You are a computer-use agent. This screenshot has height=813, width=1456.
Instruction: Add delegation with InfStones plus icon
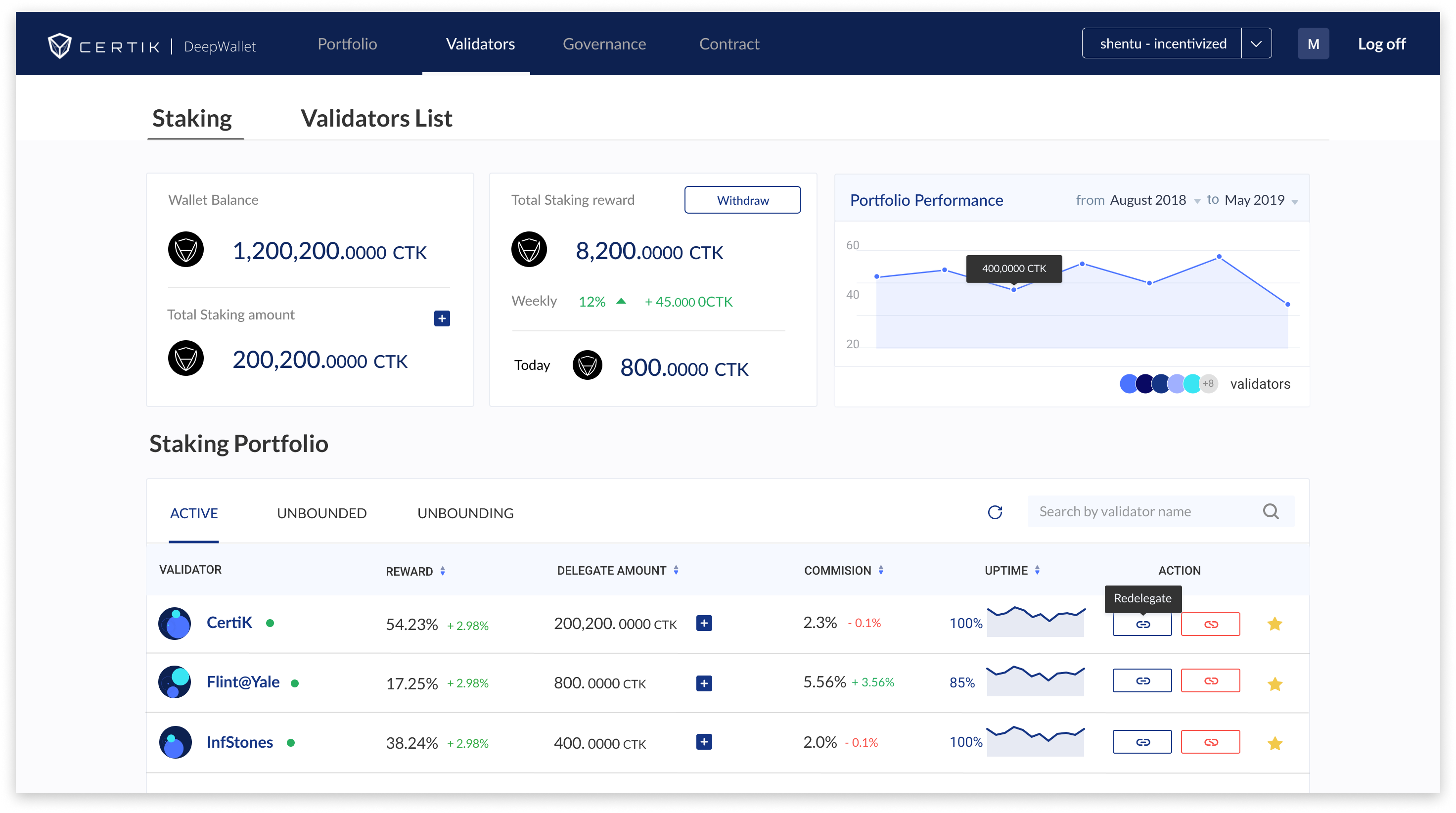coord(704,742)
